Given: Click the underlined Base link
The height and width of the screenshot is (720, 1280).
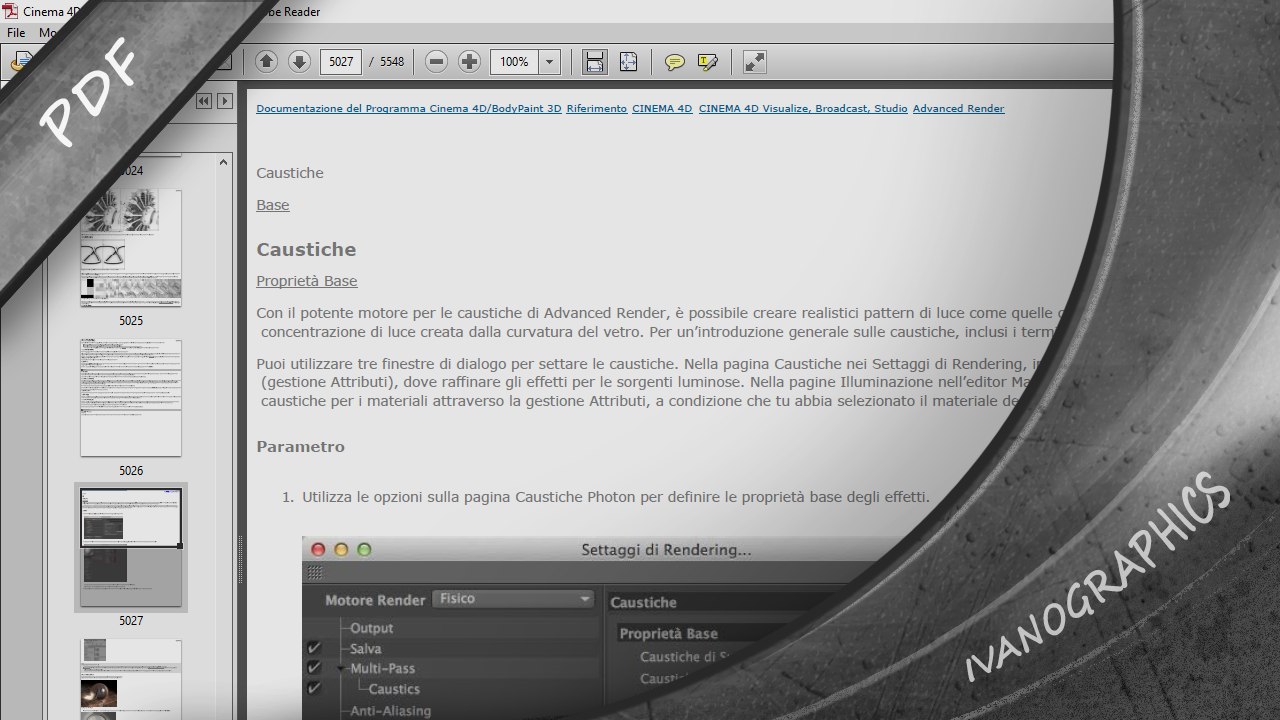Looking at the screenshot, I should 273,205.
